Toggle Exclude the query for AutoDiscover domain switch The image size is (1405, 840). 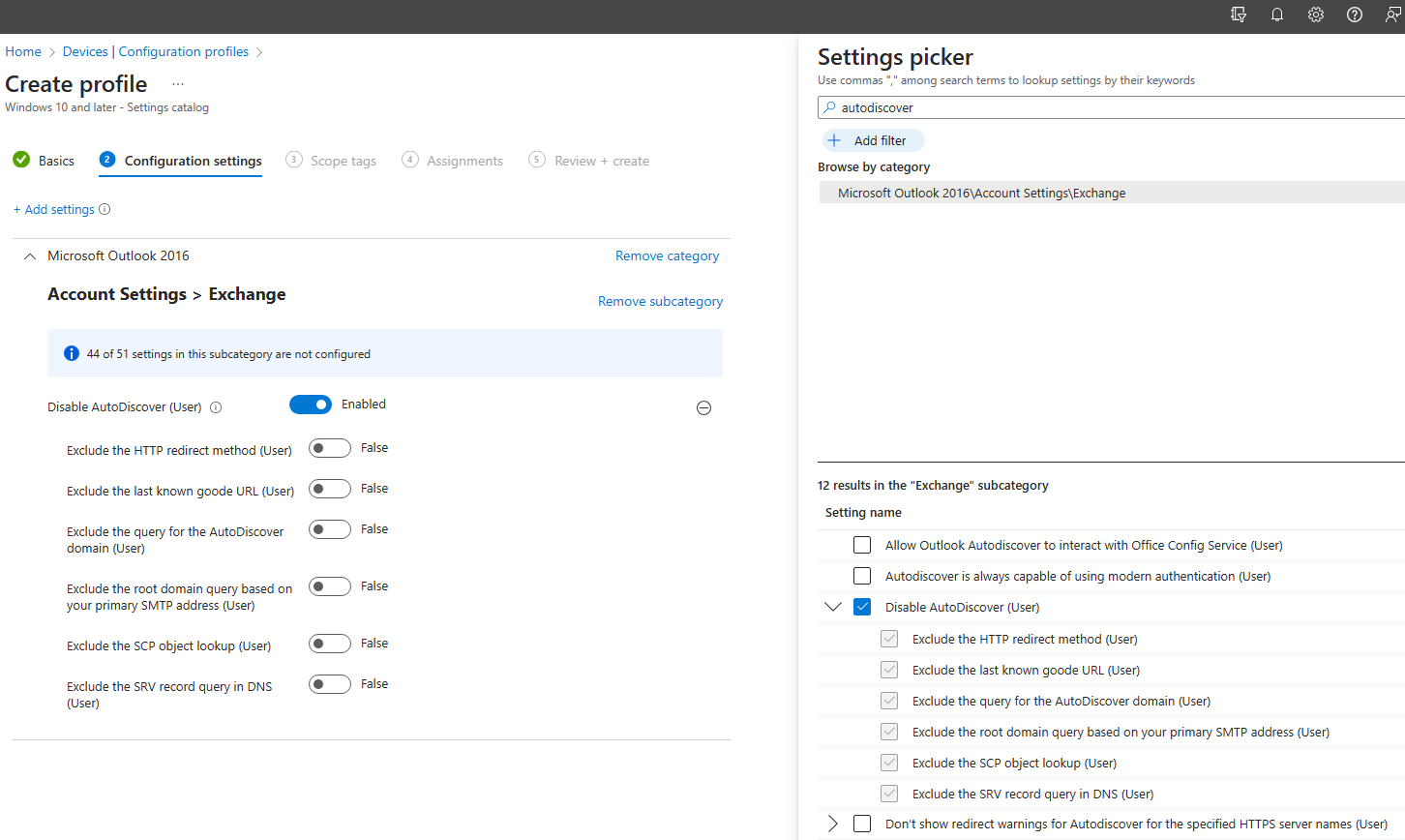(330, 529)
